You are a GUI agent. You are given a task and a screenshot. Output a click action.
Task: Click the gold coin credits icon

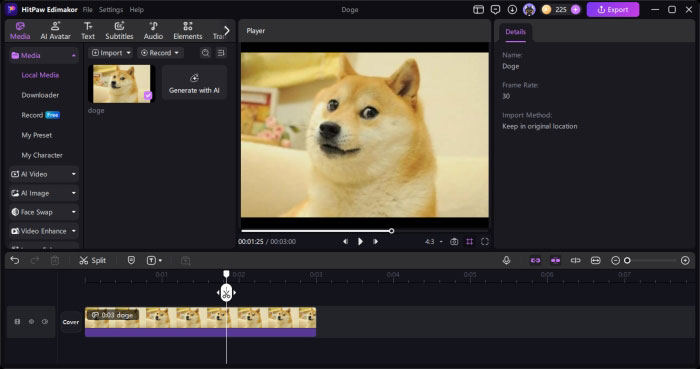(546, 9)
